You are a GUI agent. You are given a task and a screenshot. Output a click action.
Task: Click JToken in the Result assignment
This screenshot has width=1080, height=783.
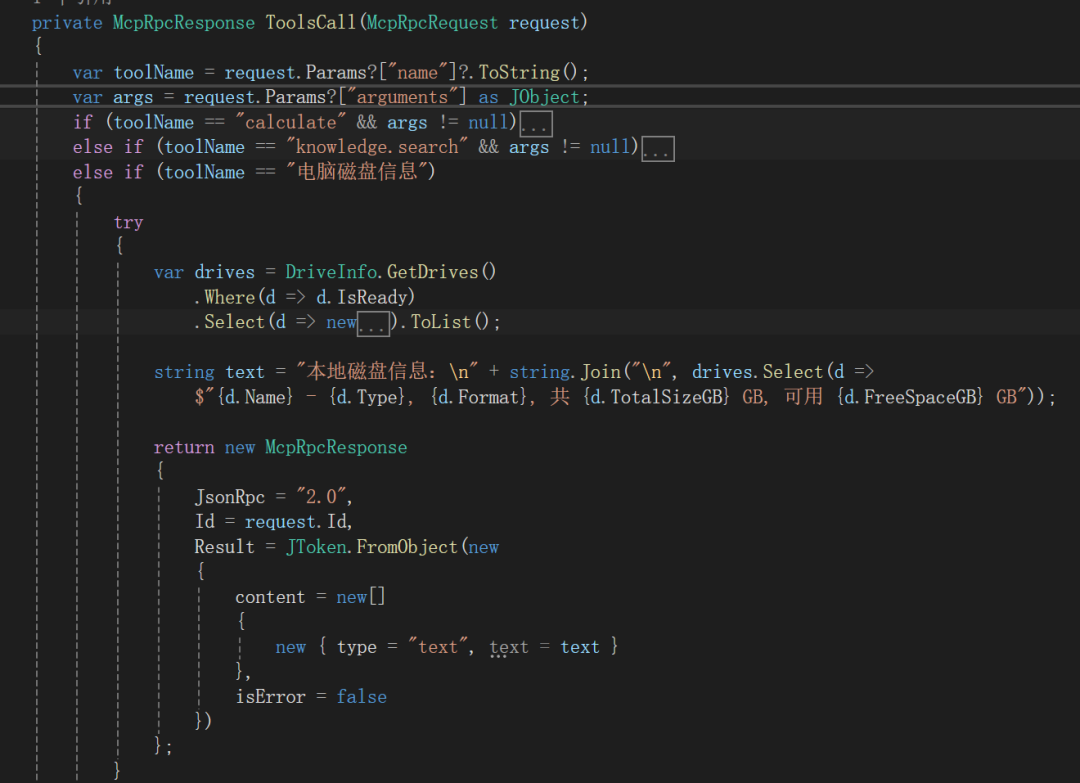pos(316,547)
